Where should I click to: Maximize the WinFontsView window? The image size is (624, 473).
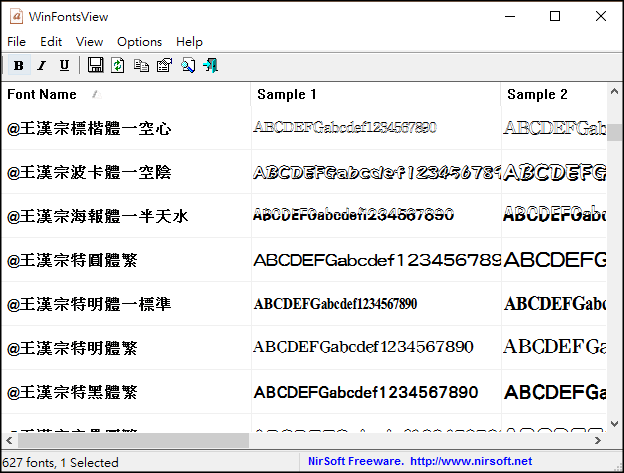(x=555, y=16)
